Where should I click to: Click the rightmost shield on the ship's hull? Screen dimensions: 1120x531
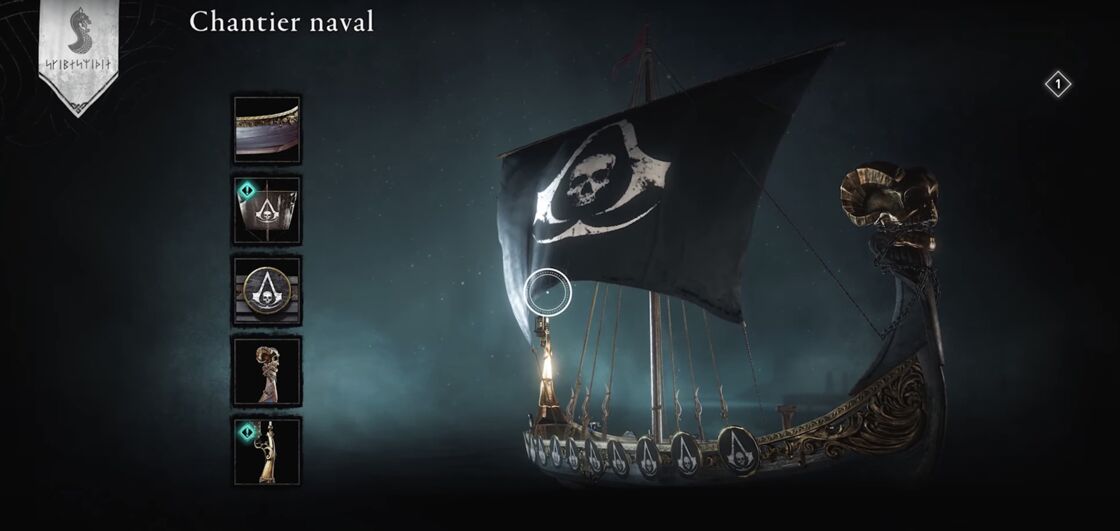(x=739, y=448)
